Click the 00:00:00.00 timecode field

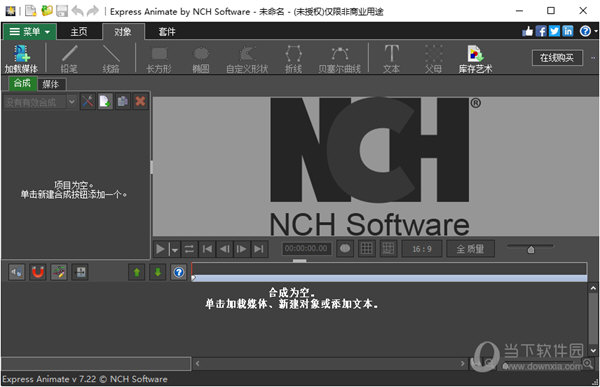[307, 249]
